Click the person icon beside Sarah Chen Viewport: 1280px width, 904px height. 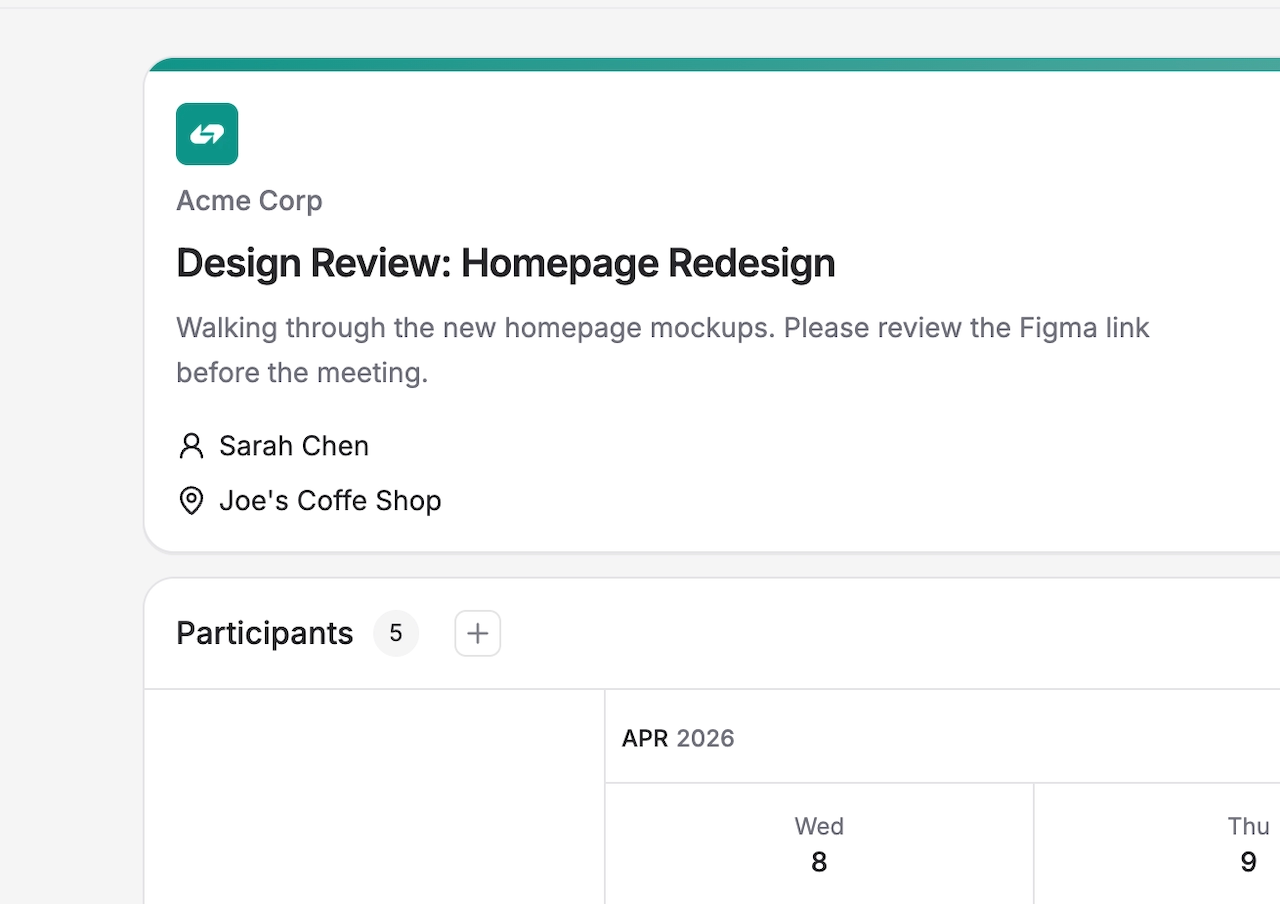pos(191,446)
